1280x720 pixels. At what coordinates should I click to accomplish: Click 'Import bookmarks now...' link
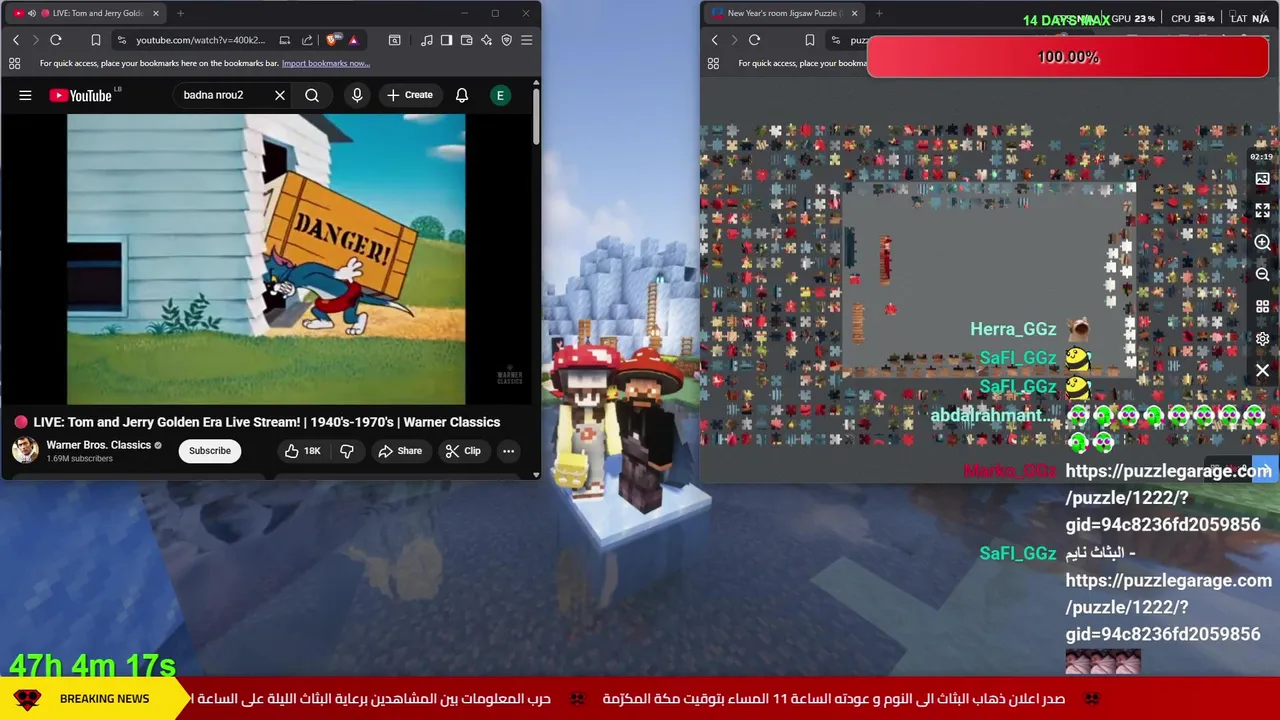(326, 63)
